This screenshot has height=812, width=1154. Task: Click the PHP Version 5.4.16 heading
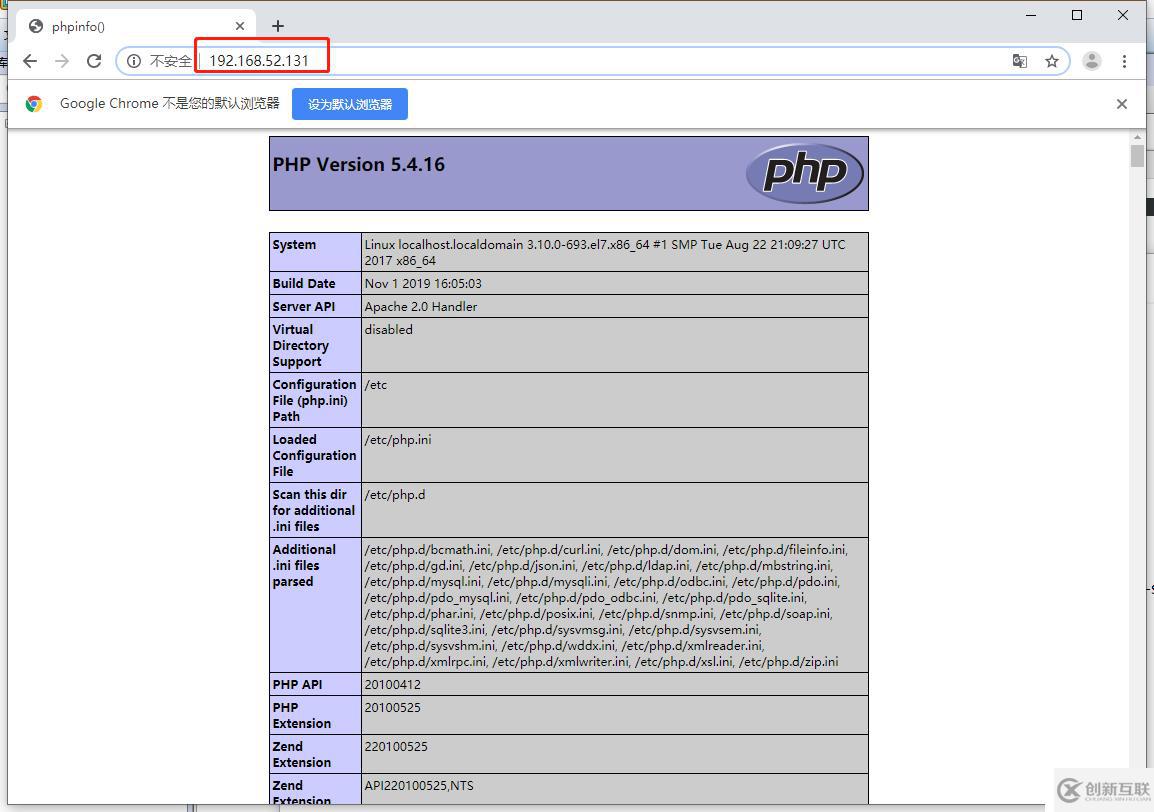tap(358, 165)
